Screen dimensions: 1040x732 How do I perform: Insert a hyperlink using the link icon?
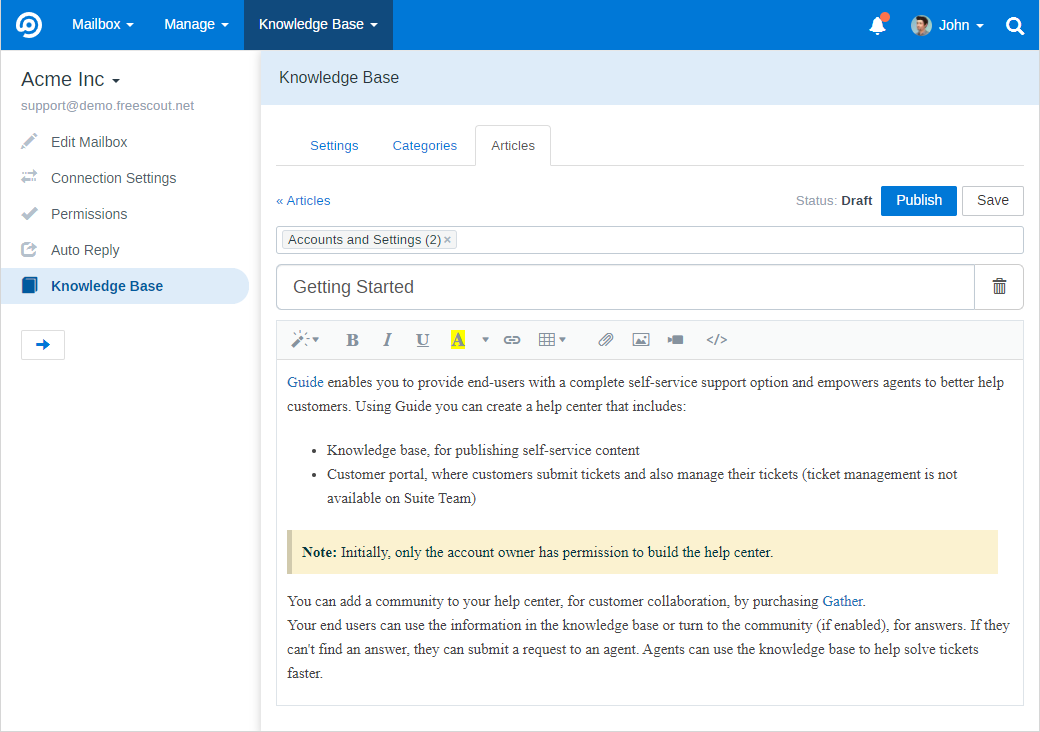pos(512,339)
